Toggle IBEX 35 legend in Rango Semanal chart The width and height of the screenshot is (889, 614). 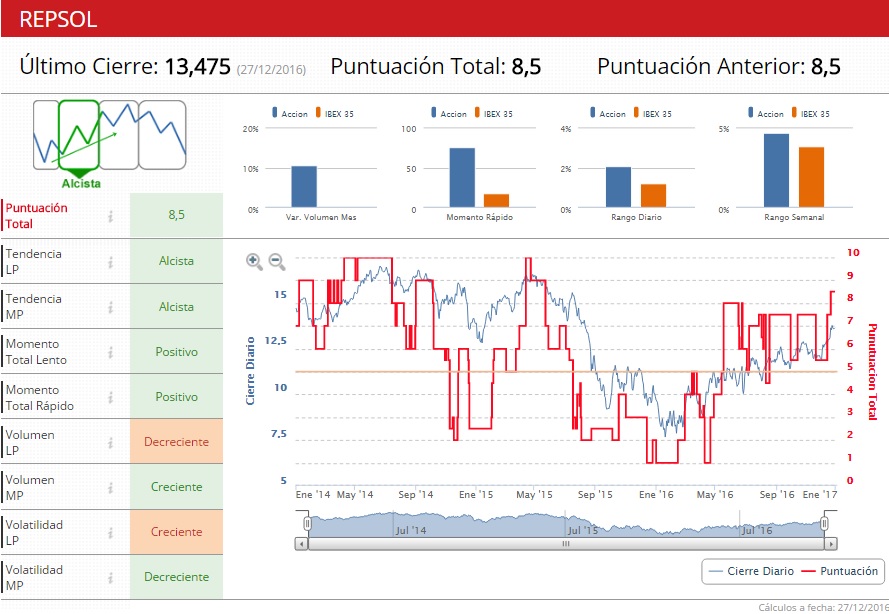point(810,113)
